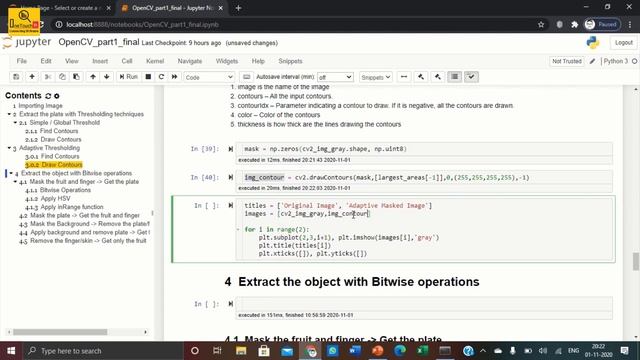640x360 pixels.
Task: Jump to highlighted 3.0.2 Draw Contours entry
Action: [53, 165]
